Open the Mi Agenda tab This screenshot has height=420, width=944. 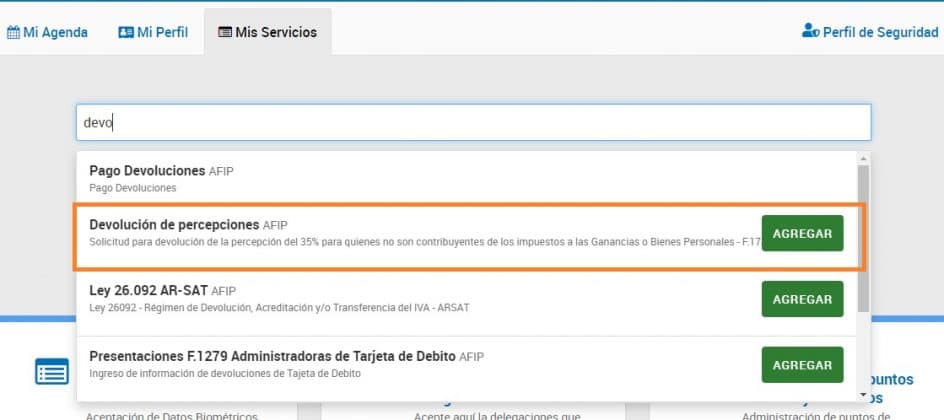(47, 32)
